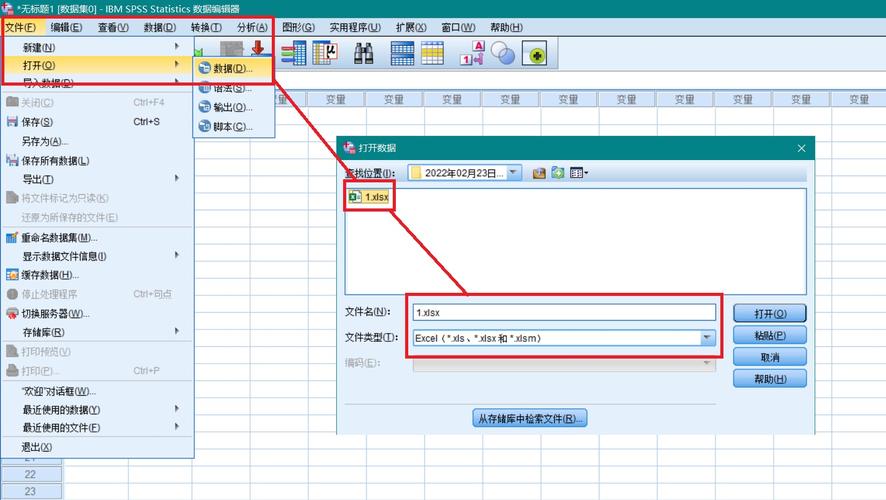The image size is (886, 500).
Task: Choose Exit (退出) in File menu
Action: (x=36, y=447)
